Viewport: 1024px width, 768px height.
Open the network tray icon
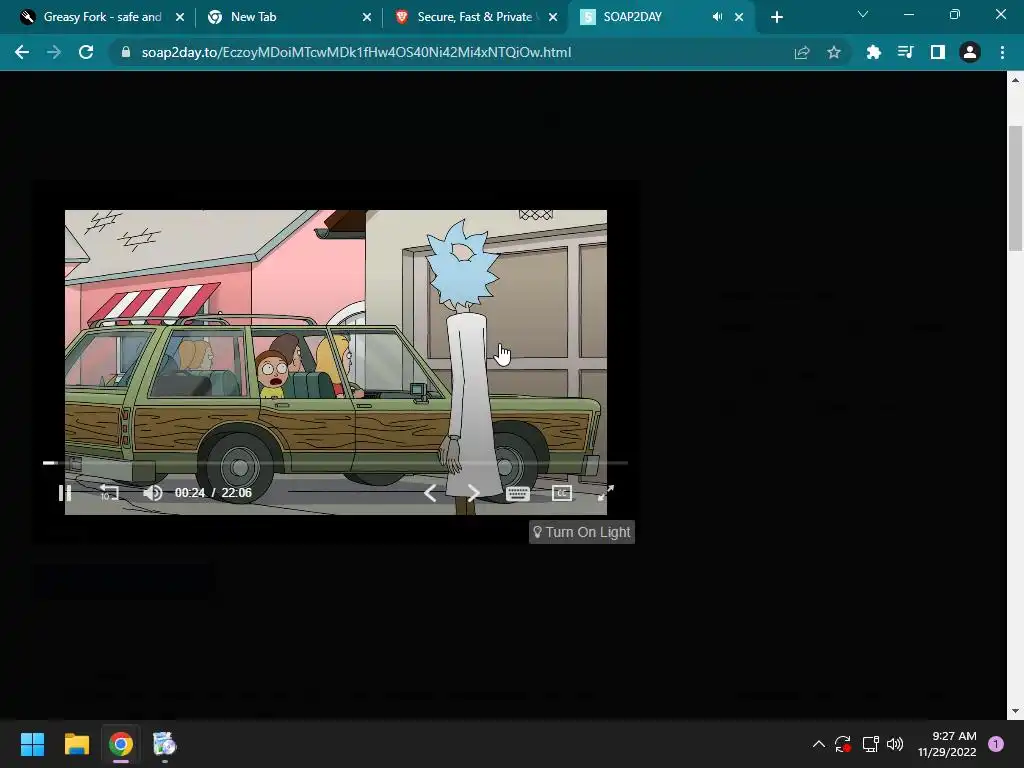pyautogui.click(x=870, y=744)
